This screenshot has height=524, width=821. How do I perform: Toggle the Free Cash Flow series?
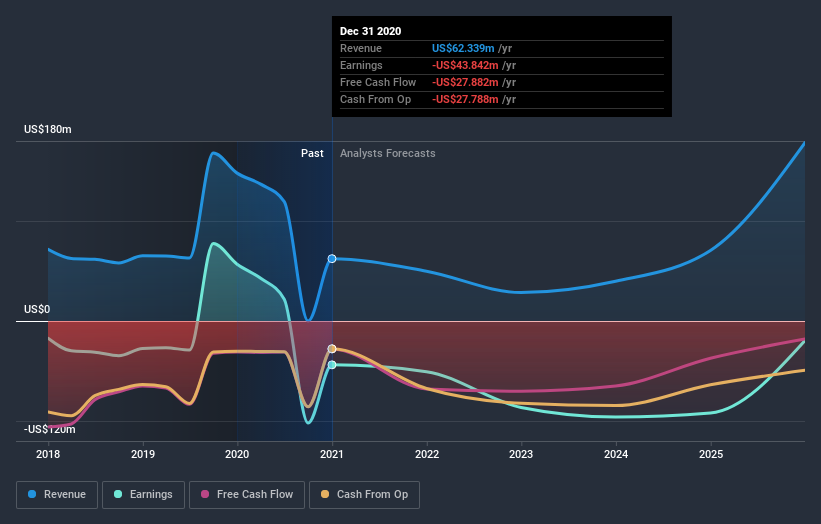coord(247,495)
